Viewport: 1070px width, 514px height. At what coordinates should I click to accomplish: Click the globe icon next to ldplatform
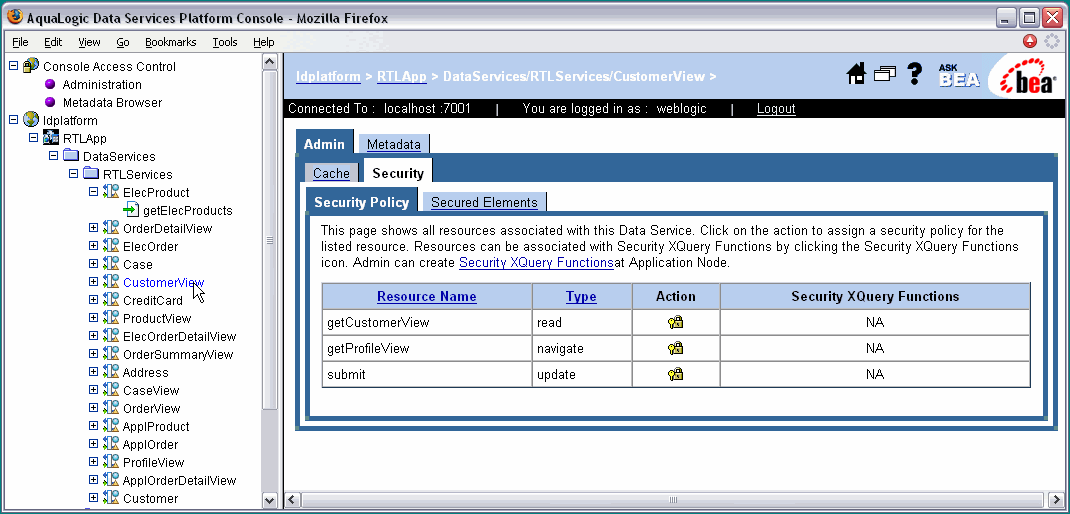tap(31, 119)
